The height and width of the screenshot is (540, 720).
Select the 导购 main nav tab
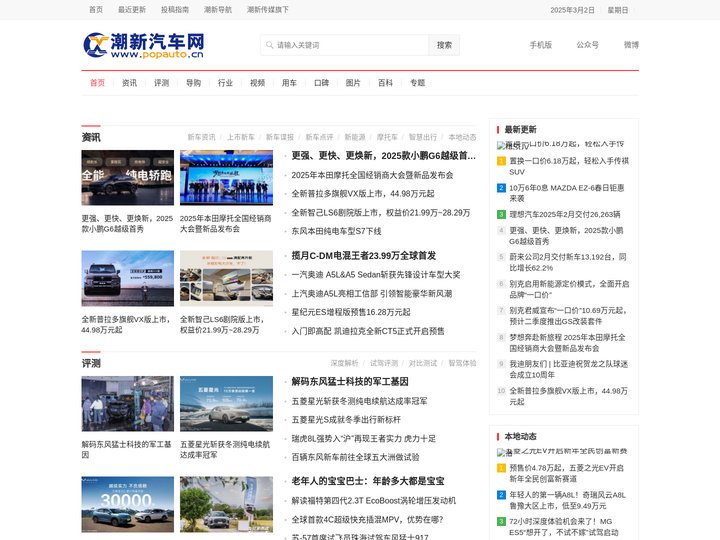(x=193, y=83)
